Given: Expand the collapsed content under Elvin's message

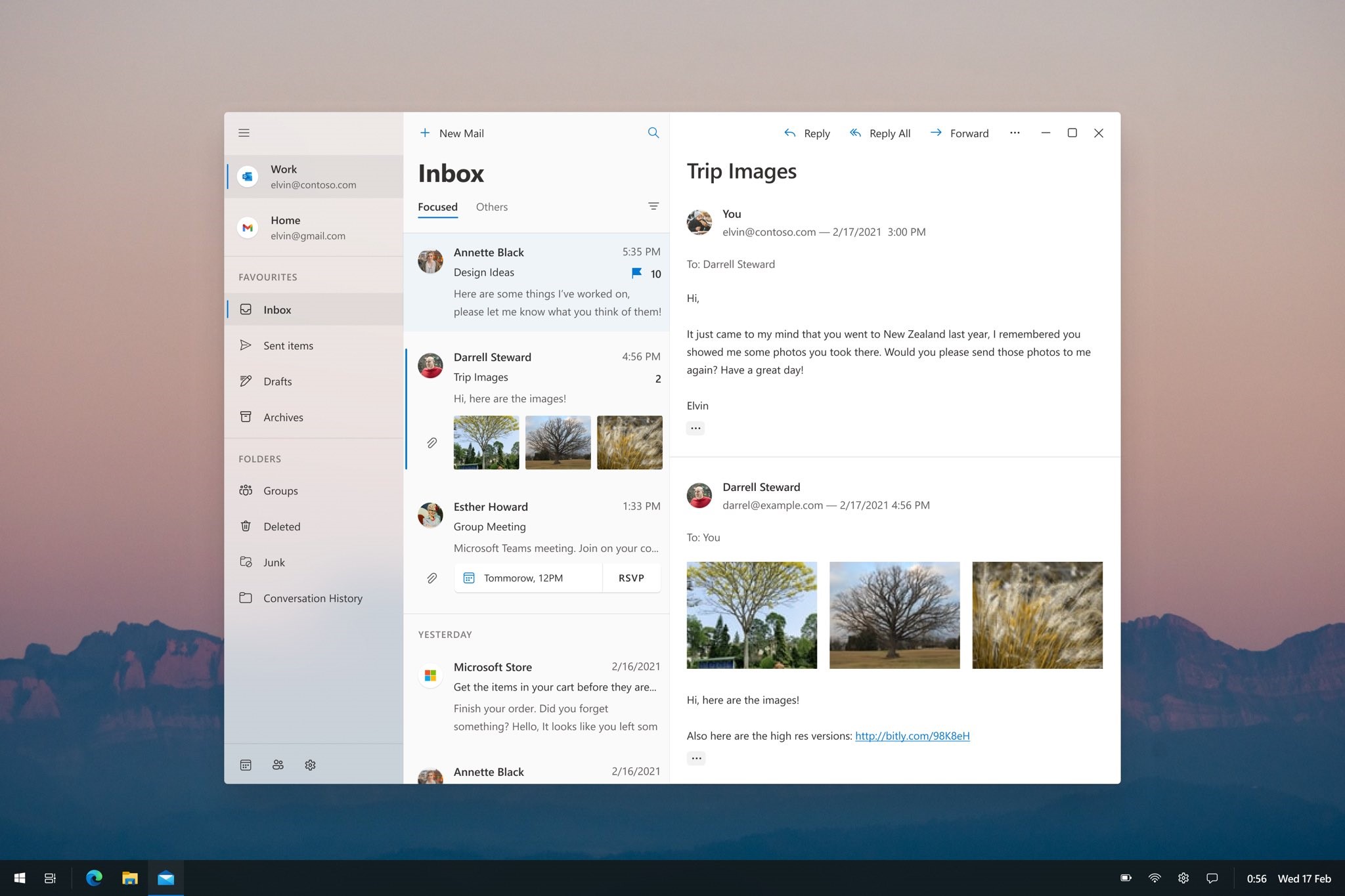Looking at the screenshot, I should pyautogui.click(x=695, y=428).
